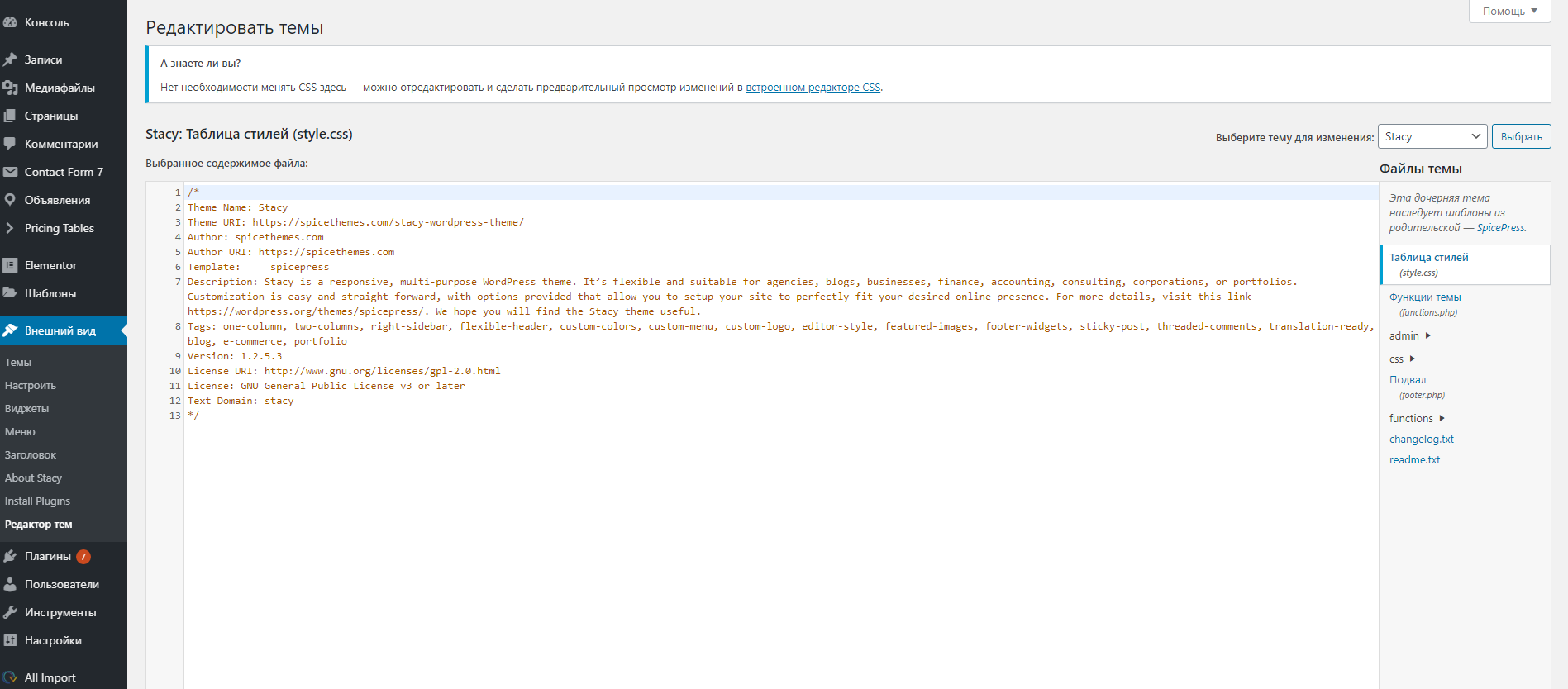
Task: Open changelog.txt in theme files
Action: (1421, 439)
